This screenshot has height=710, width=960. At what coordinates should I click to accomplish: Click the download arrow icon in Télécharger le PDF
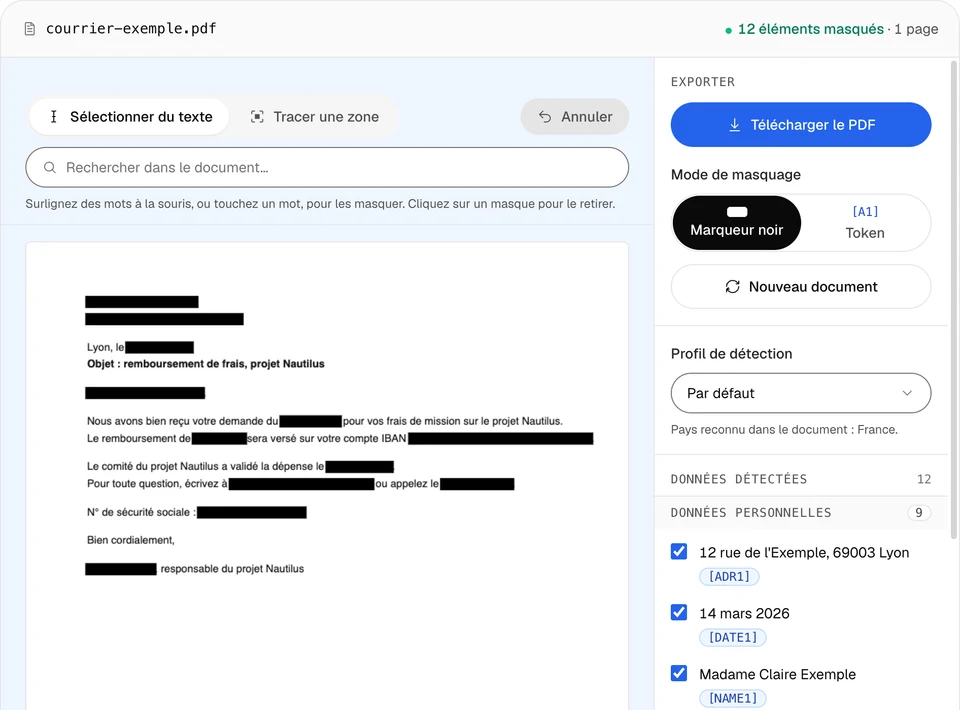pyautogui.click(x=734, y=125)
